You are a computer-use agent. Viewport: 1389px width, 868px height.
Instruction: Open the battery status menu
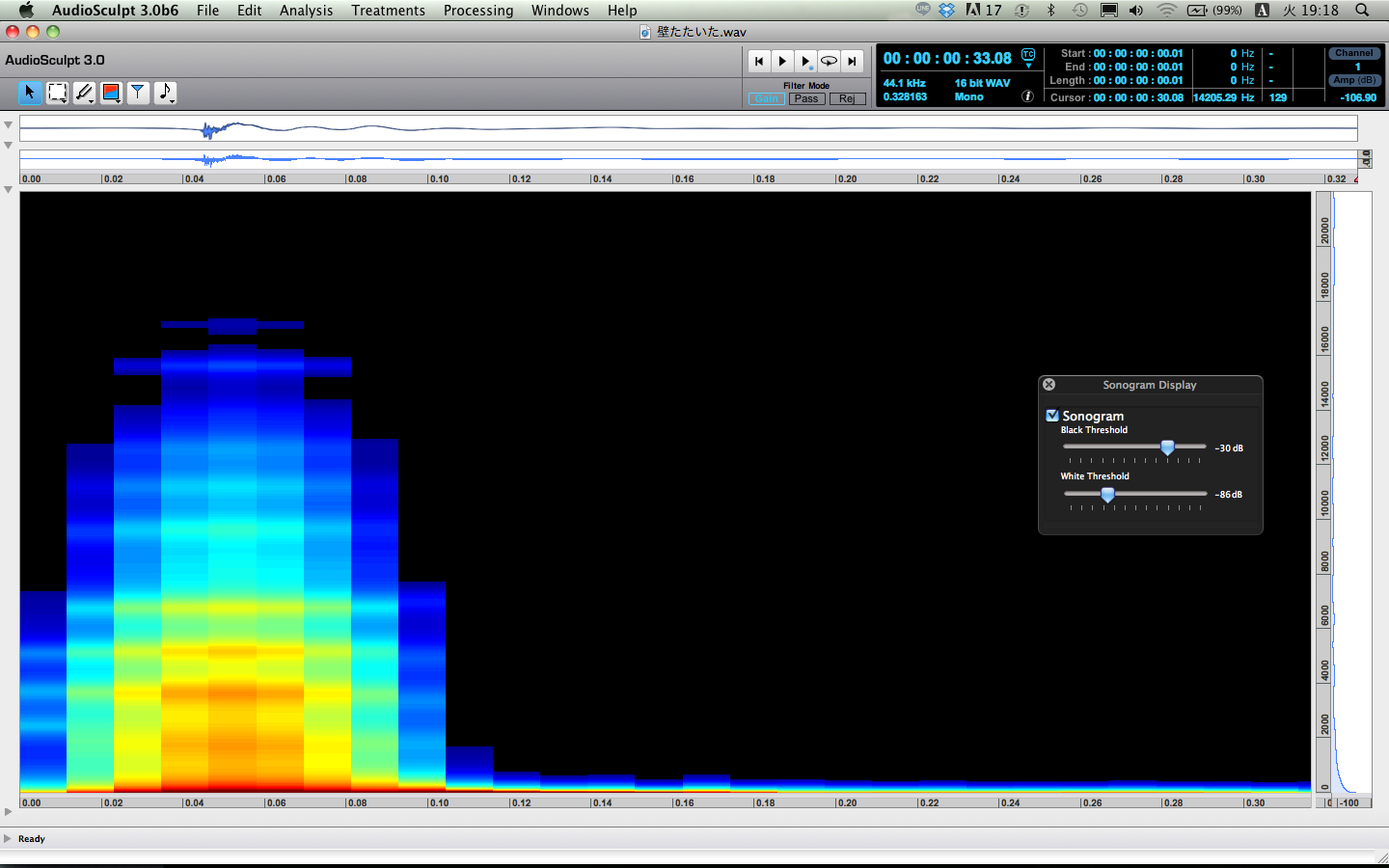(x=1214, y=11)
